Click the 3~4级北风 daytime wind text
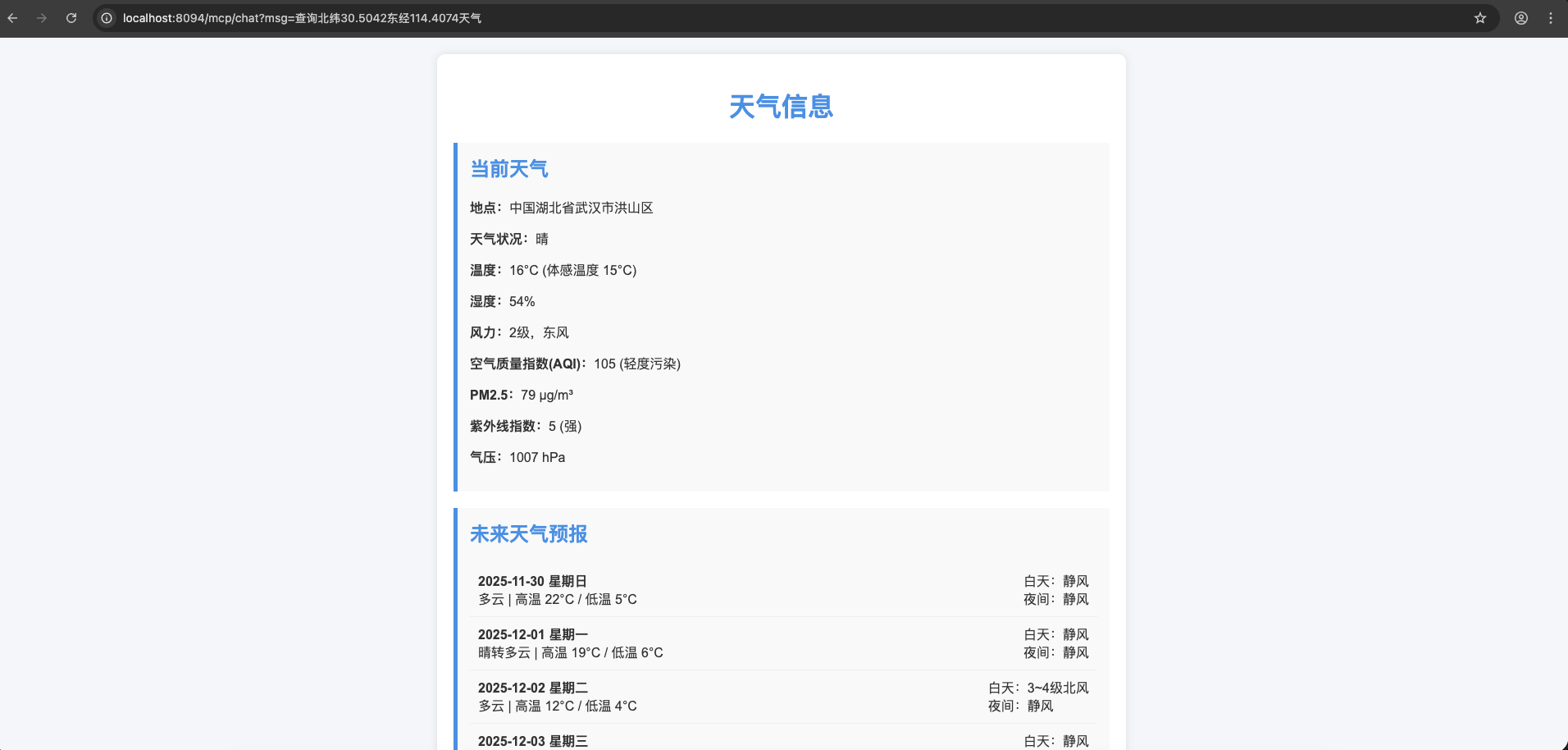The height and width of the screenshot is (750, 1568). pos(1057,688)
